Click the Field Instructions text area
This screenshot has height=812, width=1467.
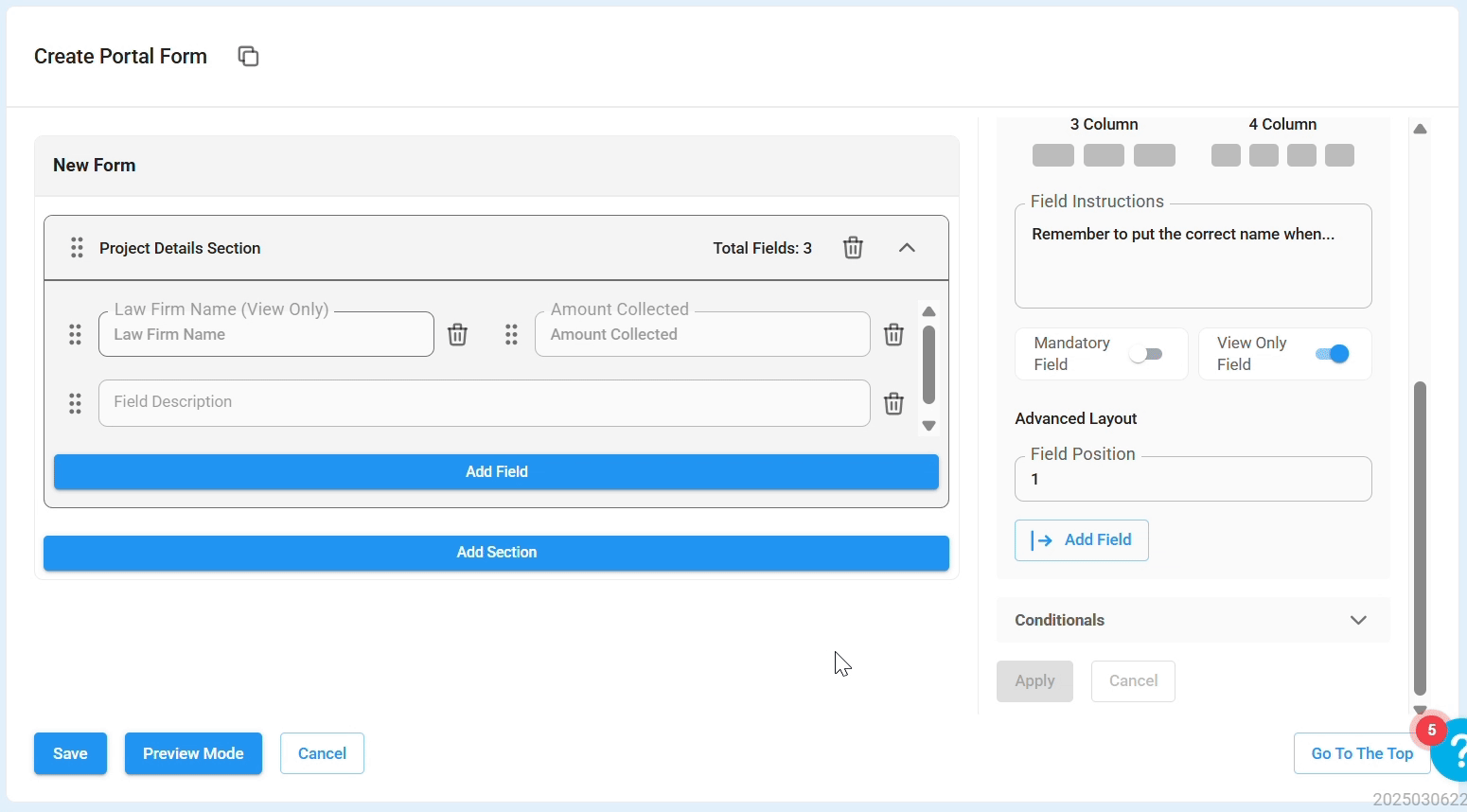[1193, 256]
